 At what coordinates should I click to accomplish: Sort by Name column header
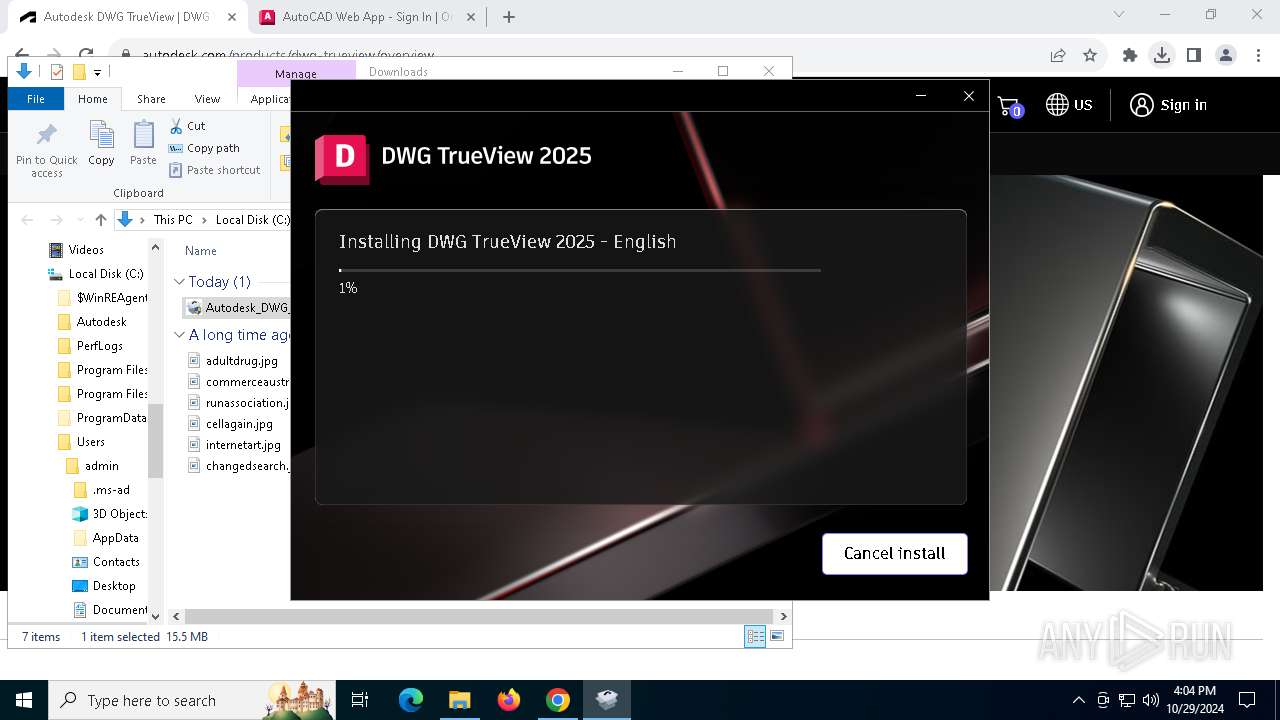[x=200, y=251]
